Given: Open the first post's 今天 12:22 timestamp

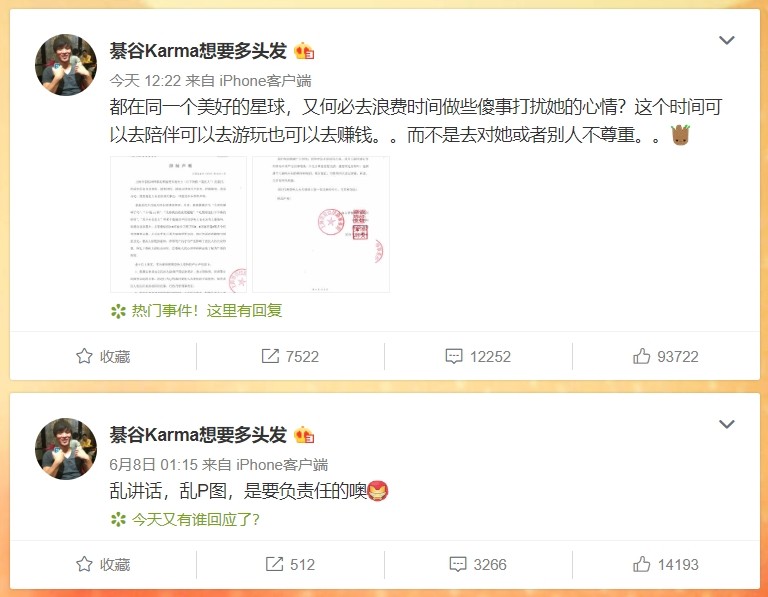Looking at the screenshot, I should (145, 81).
